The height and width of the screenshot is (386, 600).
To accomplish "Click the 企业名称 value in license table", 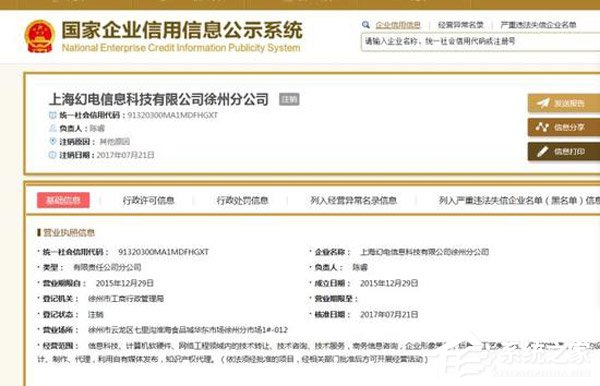I will (x=425, y=252).
